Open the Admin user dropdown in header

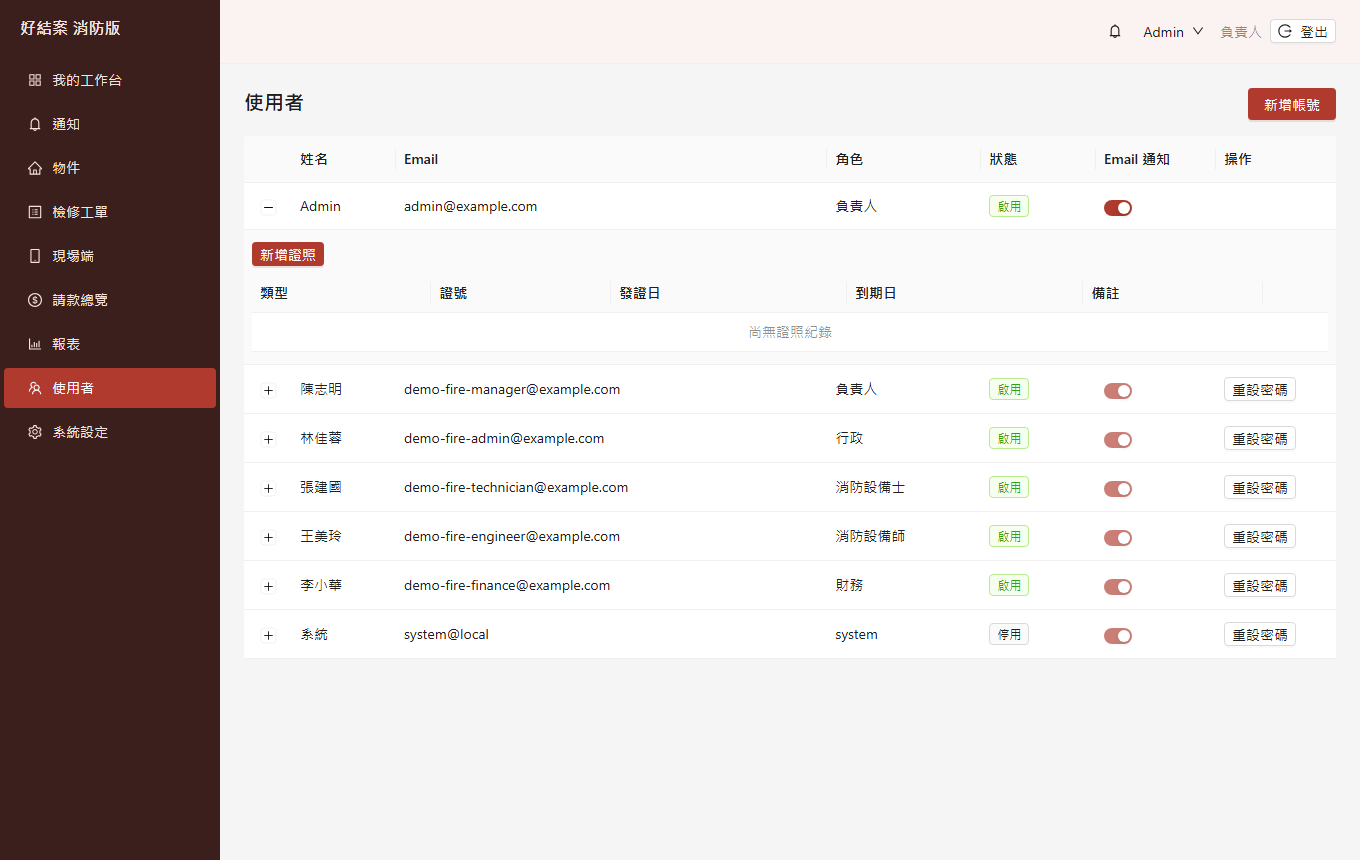pos(1173,32)
